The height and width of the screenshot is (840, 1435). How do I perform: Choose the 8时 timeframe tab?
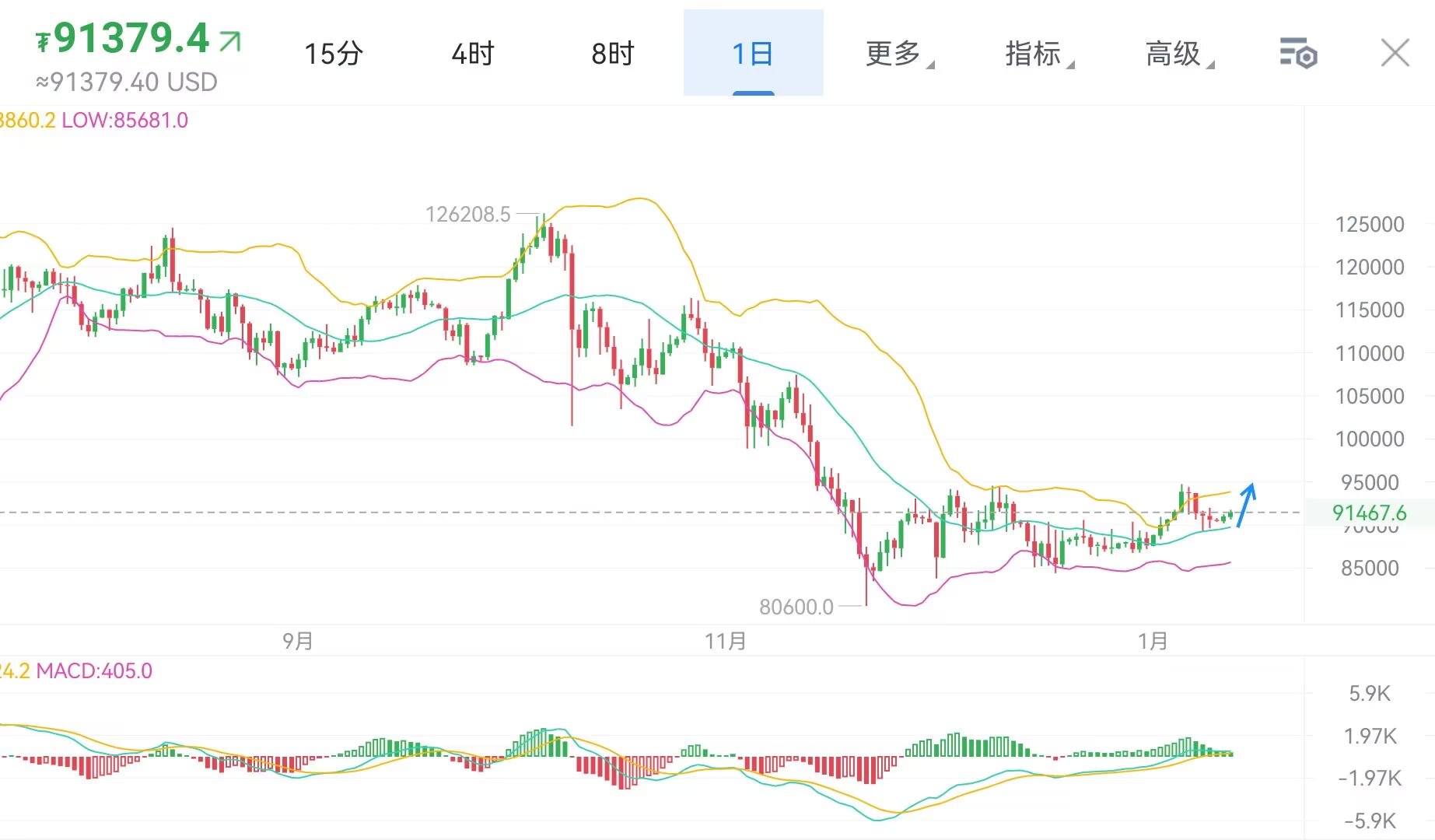click(x=613, y=54)
